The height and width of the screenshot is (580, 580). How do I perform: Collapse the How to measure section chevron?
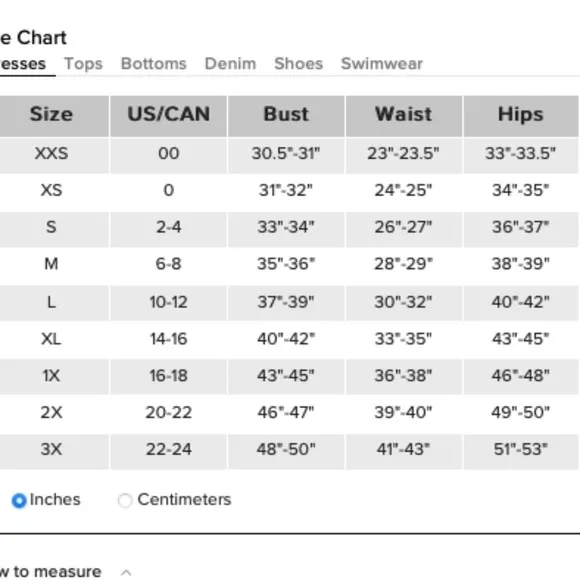point(126,573)
